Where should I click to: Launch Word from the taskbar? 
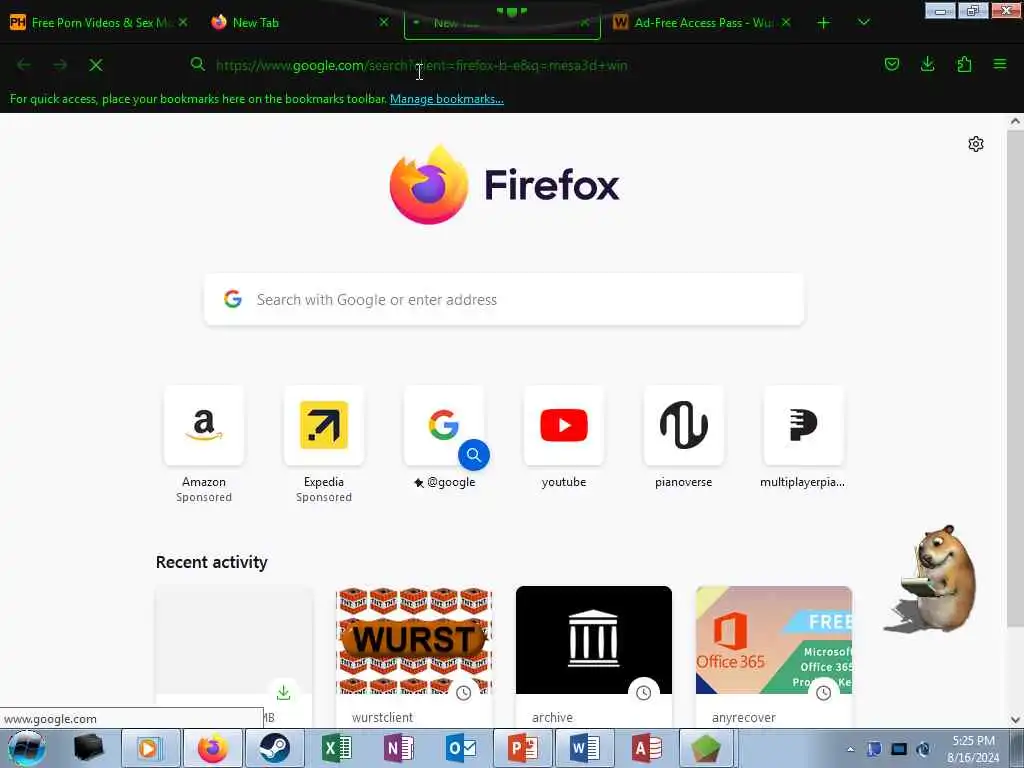pos(585,748)
